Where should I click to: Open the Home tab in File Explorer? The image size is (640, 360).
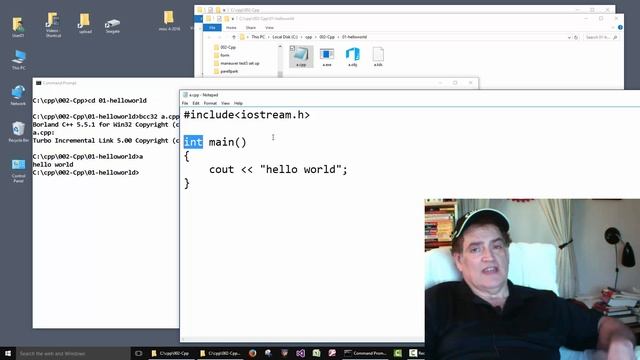(x=231, y=27)
